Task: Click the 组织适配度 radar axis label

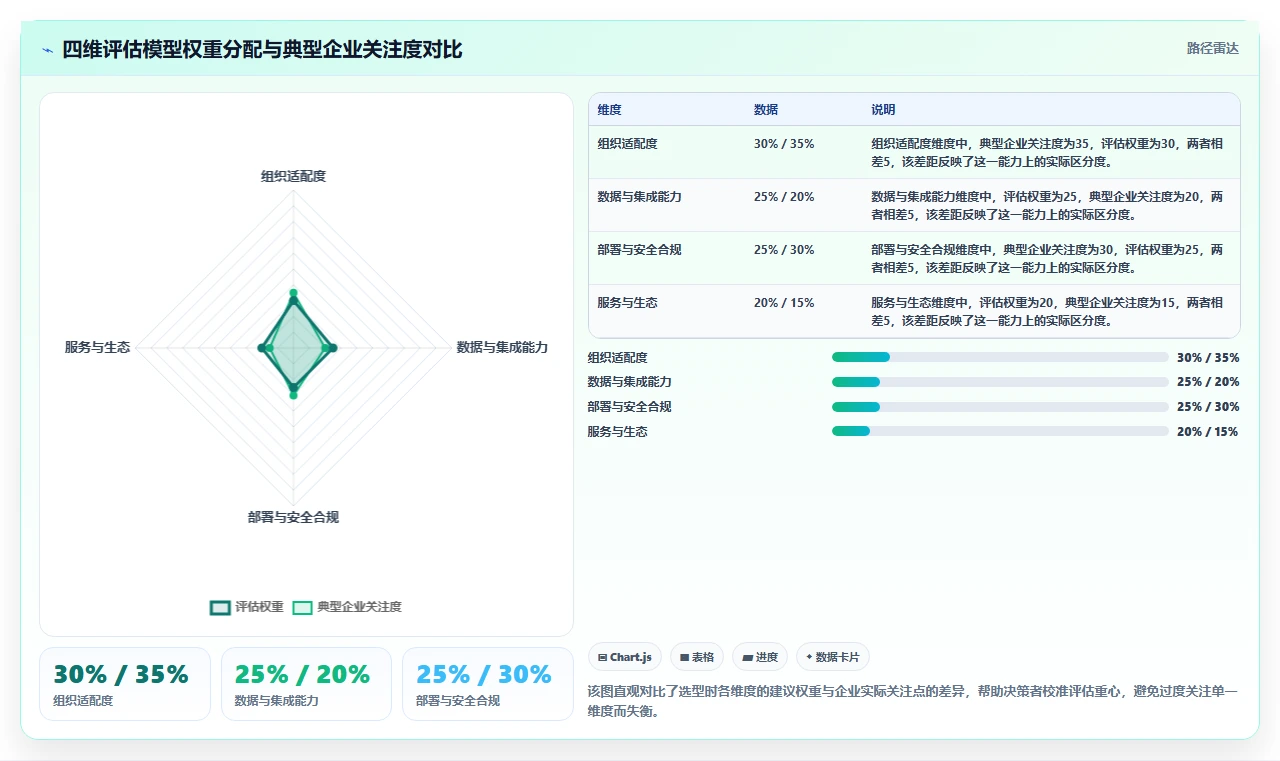Action: (x=293, y=176)
